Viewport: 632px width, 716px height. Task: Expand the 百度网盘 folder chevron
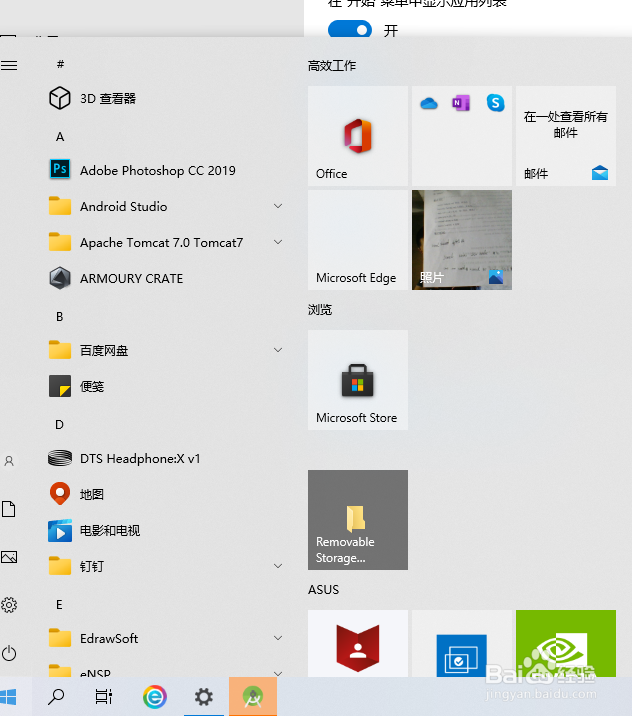coord(278,350)
